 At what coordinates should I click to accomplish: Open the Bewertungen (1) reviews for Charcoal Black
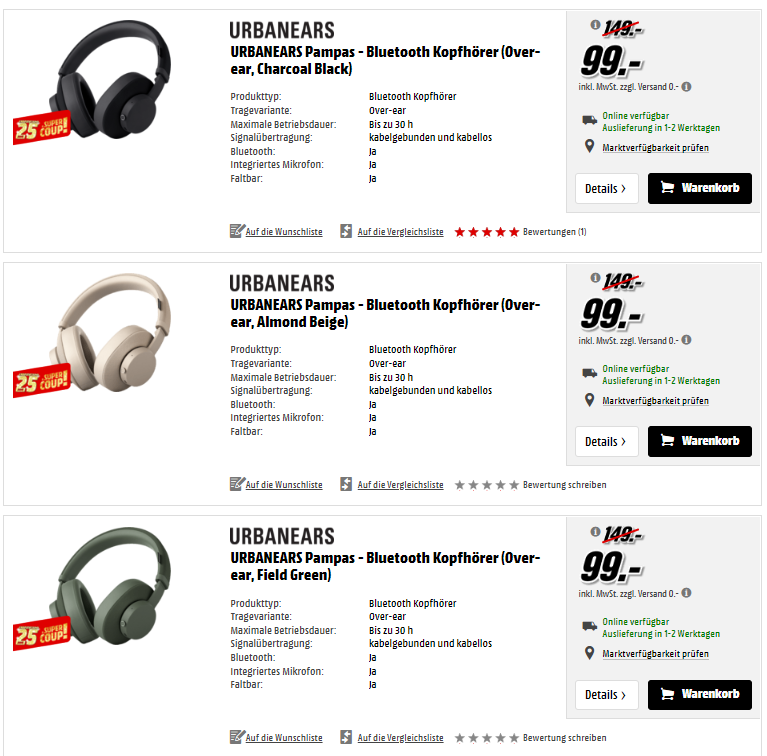[x=554, y=231]
